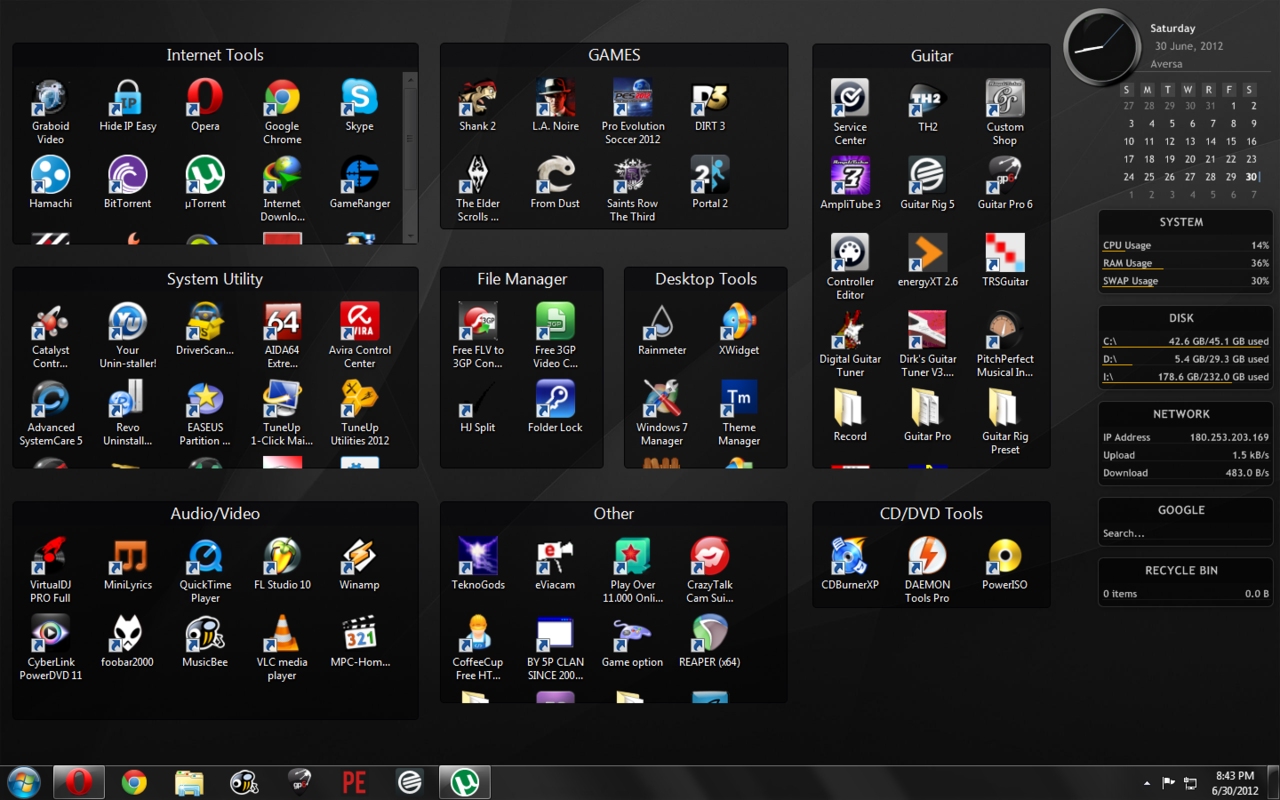
Task: Launch Advanced SystemCare 5
Action: [x=50, y=413]
